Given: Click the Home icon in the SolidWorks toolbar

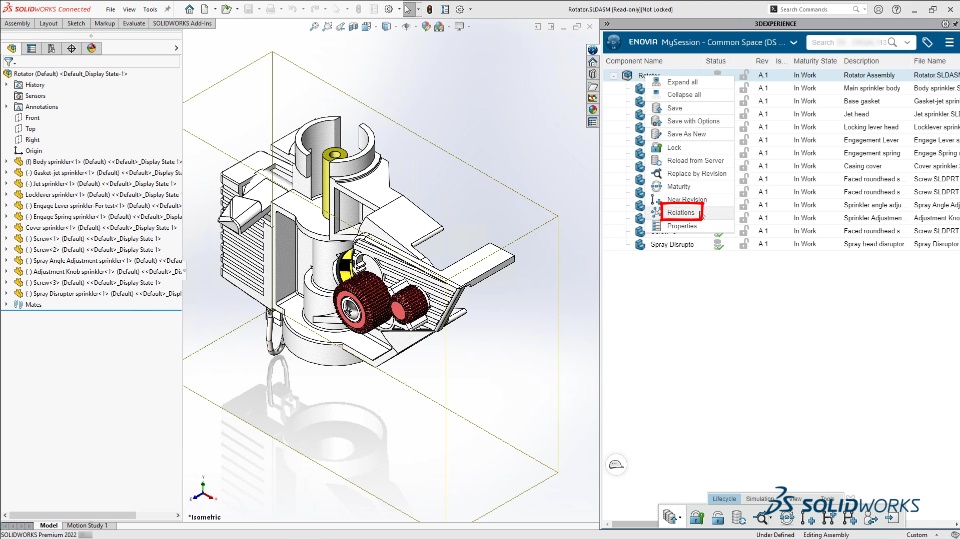Looking at the screenshot, I should tap(190, 9).
